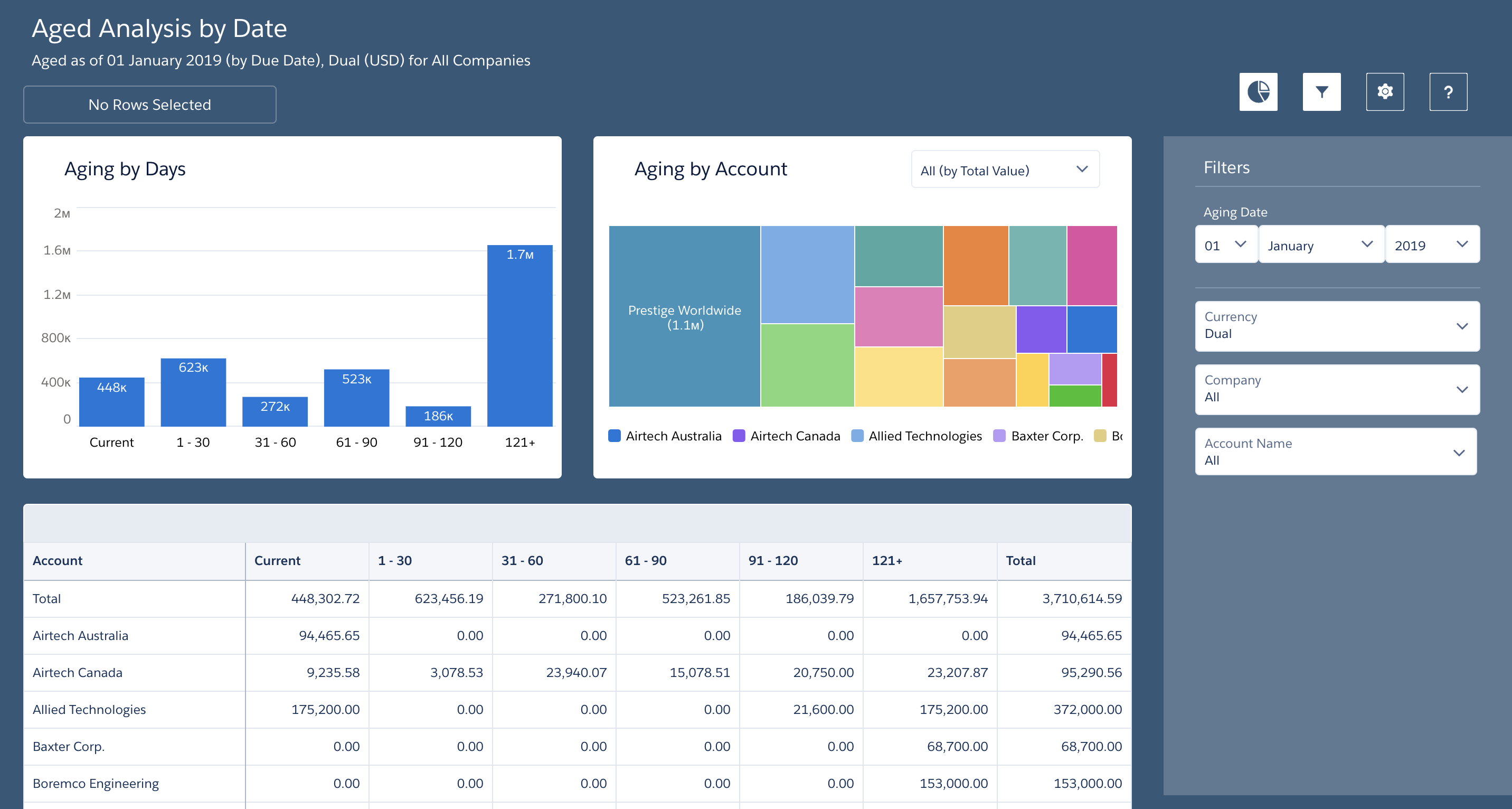Select Boremco Engineering in the table
Screen dimensions: 1512x809
coord(95,783)
